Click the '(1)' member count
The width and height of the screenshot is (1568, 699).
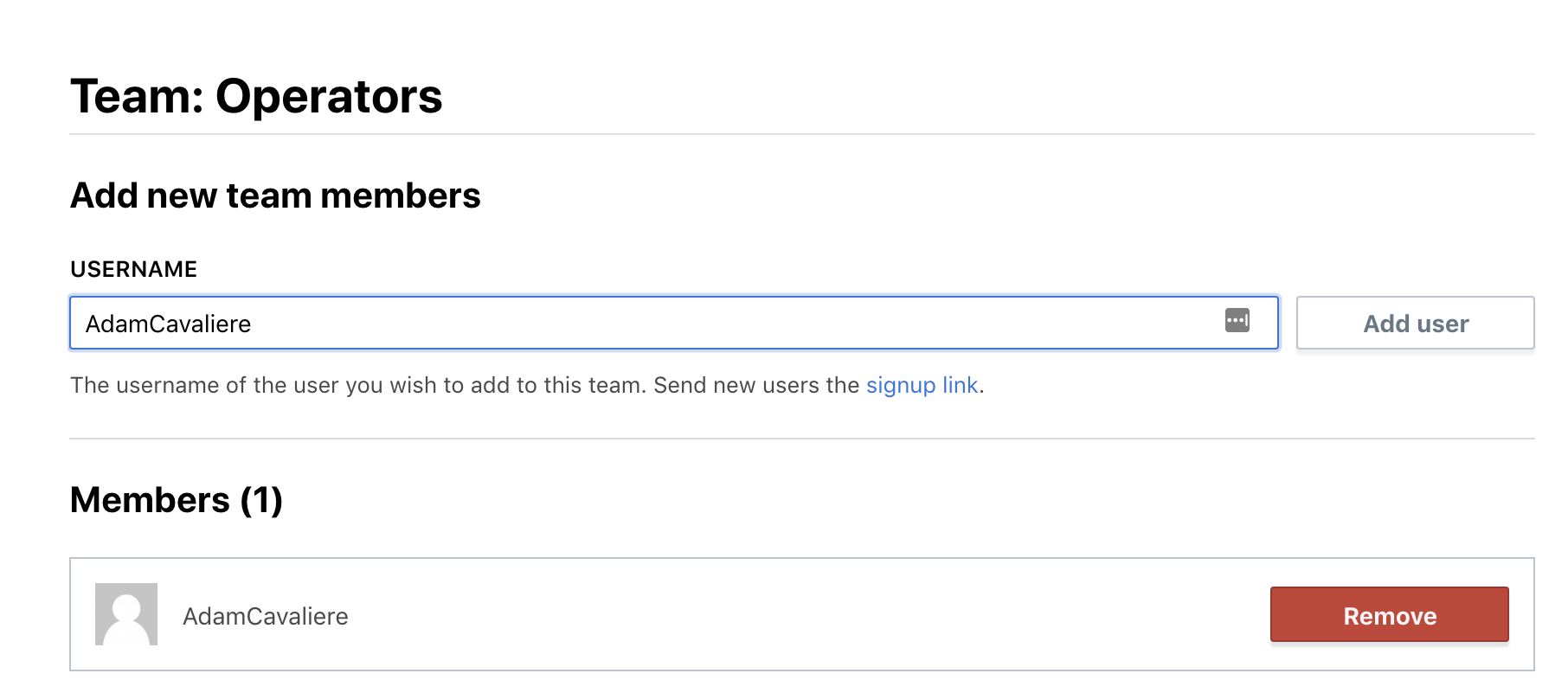point(261,500)
